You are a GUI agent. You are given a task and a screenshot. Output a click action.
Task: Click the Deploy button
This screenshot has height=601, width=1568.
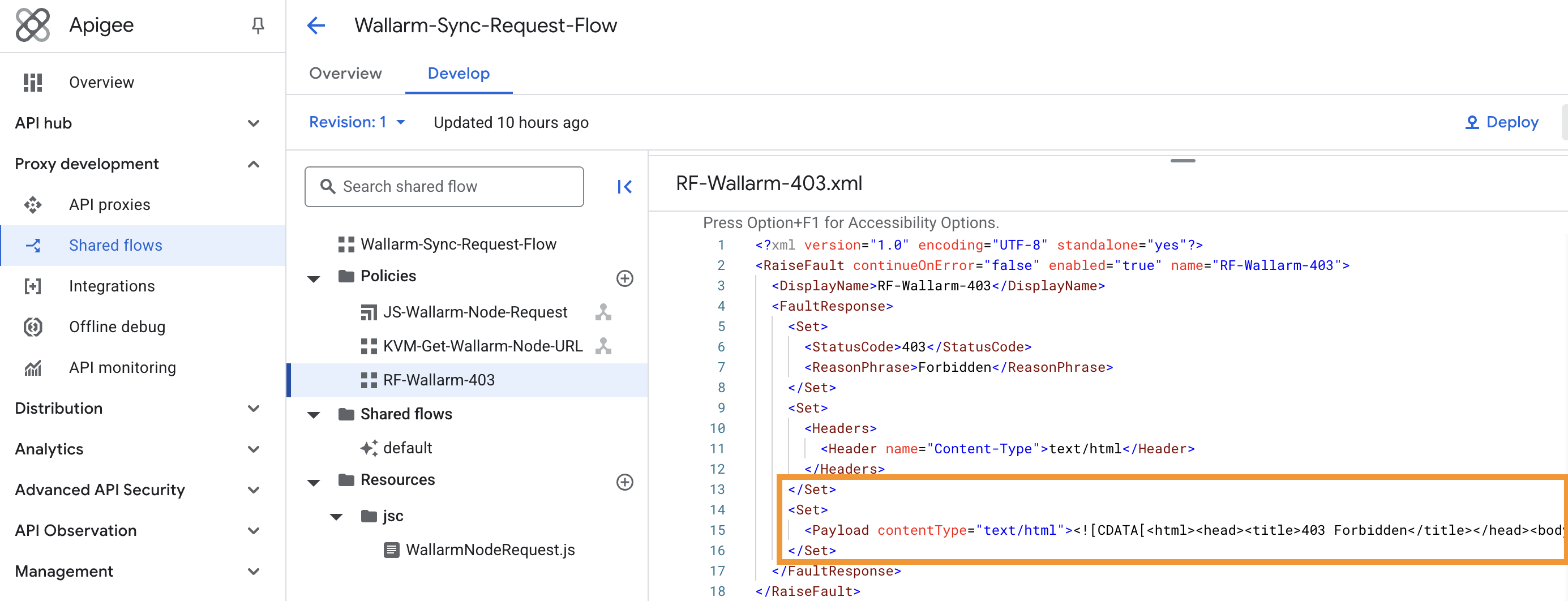(1501, 122)
